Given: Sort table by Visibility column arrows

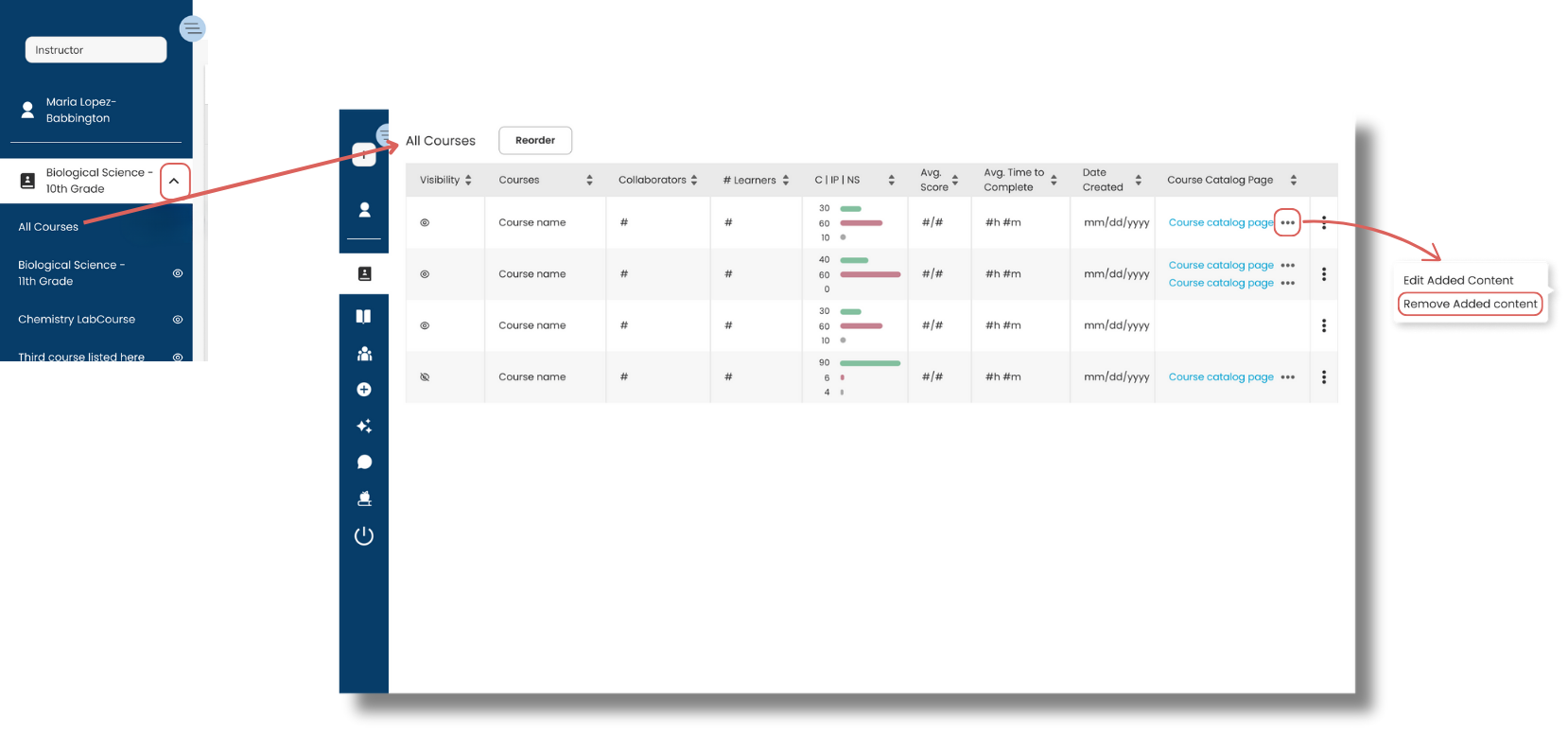Looking at the screenshot, I should [x=468, y=180].
